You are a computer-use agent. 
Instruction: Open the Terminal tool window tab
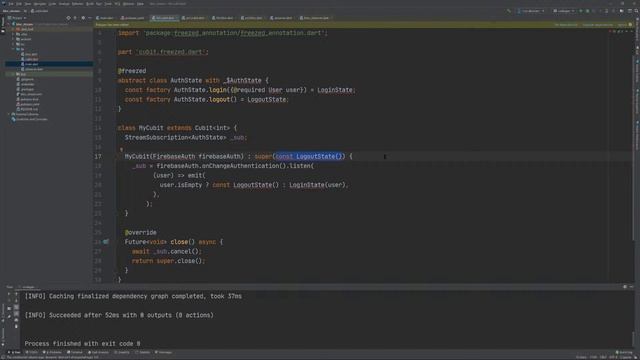75,352
